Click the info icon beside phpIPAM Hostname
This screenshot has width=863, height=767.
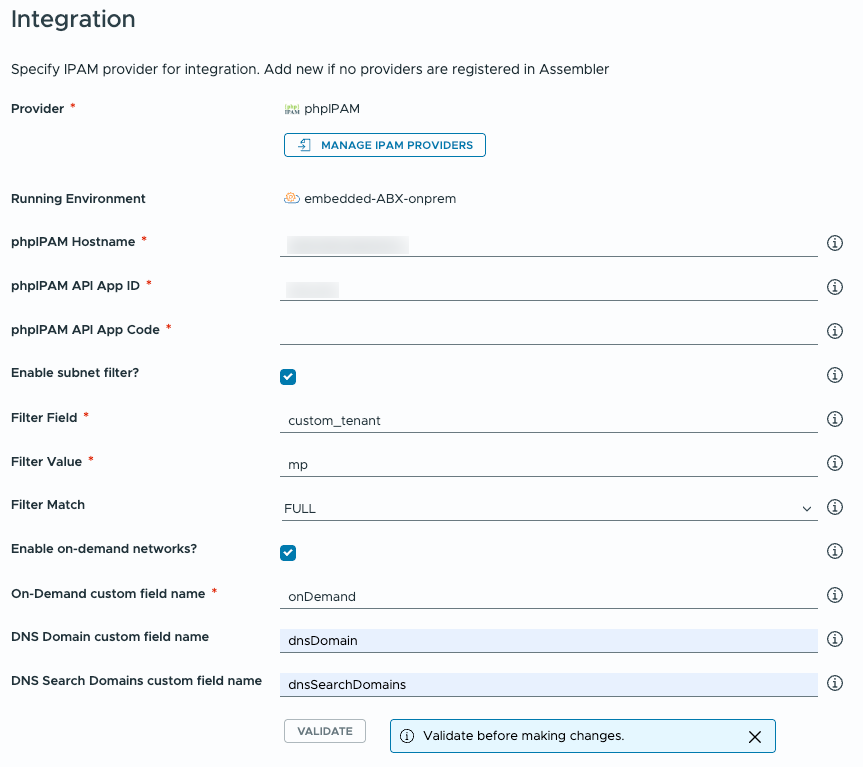click(x=835, y=243)
